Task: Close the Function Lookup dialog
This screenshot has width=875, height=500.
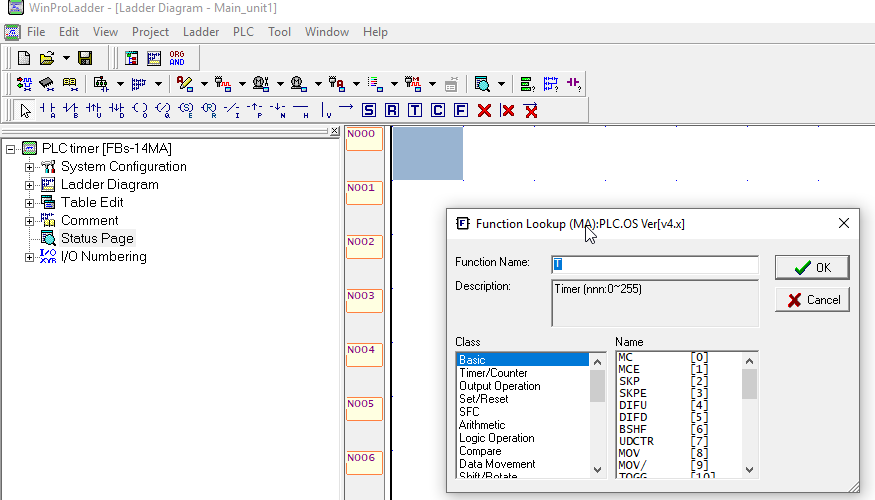Action: 844,223
